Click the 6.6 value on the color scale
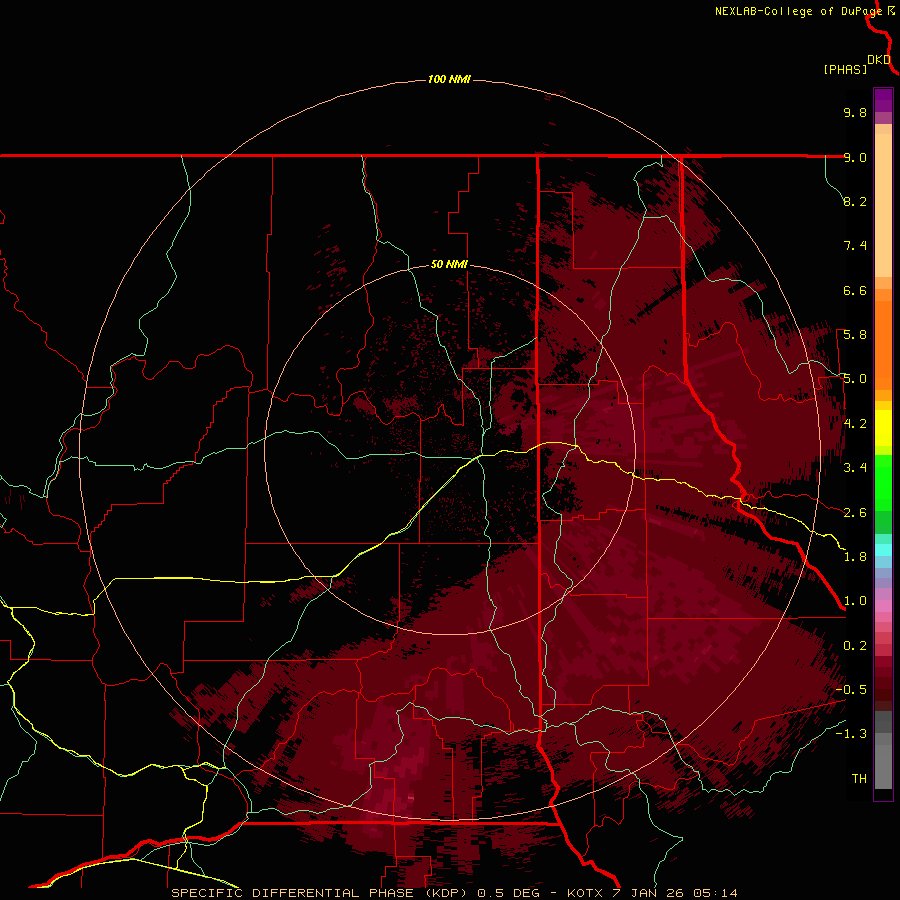Screen dimensions: 900x900 click(x=855, y=290)
